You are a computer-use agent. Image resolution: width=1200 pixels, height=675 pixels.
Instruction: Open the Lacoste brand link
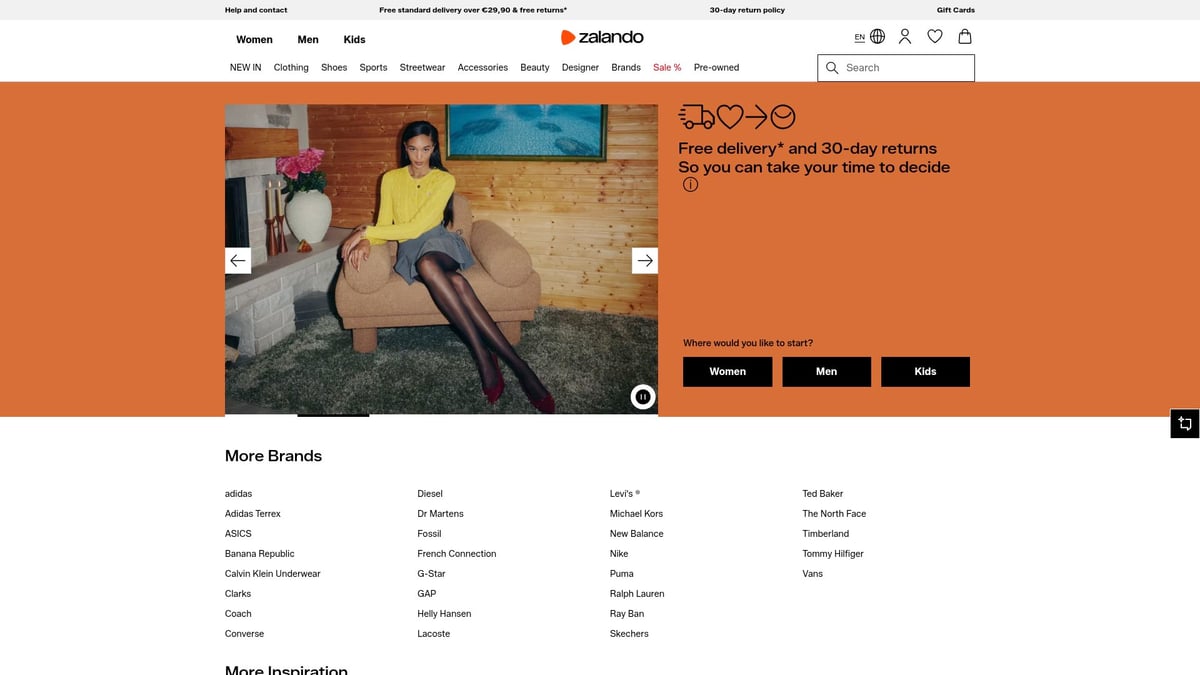[434, 634]
